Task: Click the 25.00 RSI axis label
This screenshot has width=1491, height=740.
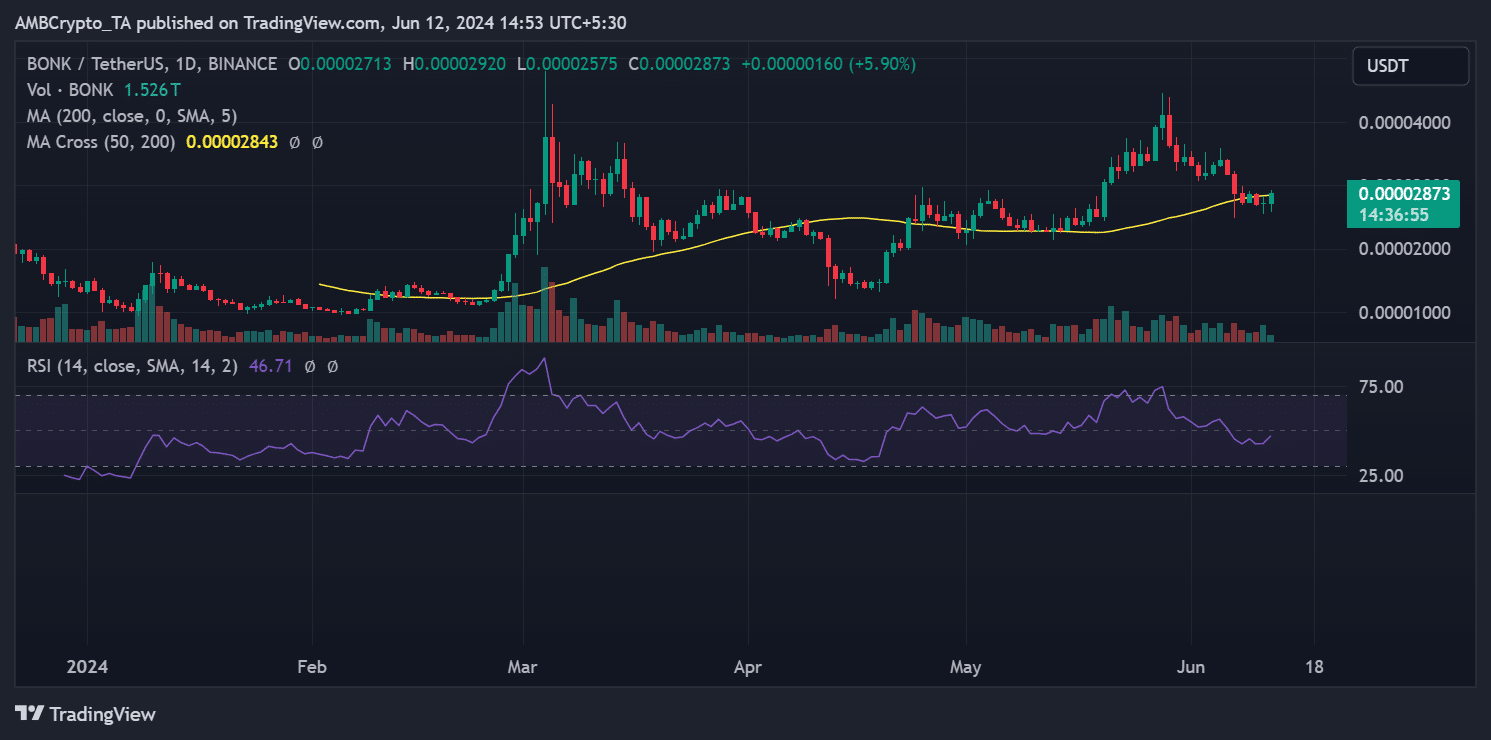Action: 1383,476
